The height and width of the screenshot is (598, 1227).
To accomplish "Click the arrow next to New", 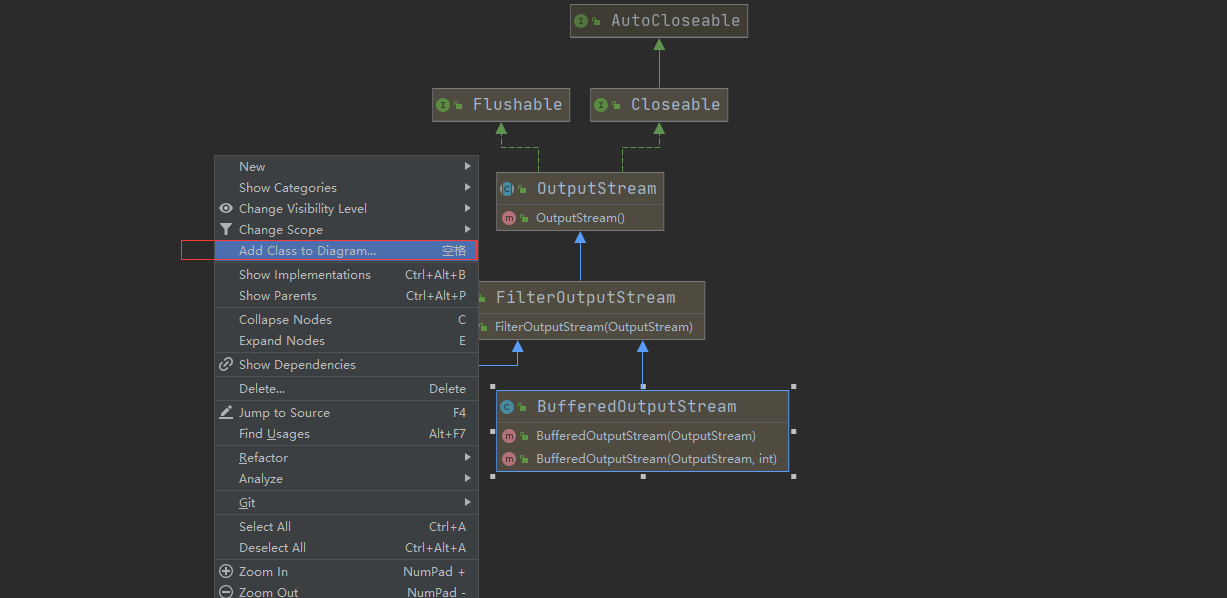I will (x=467, y=167).
